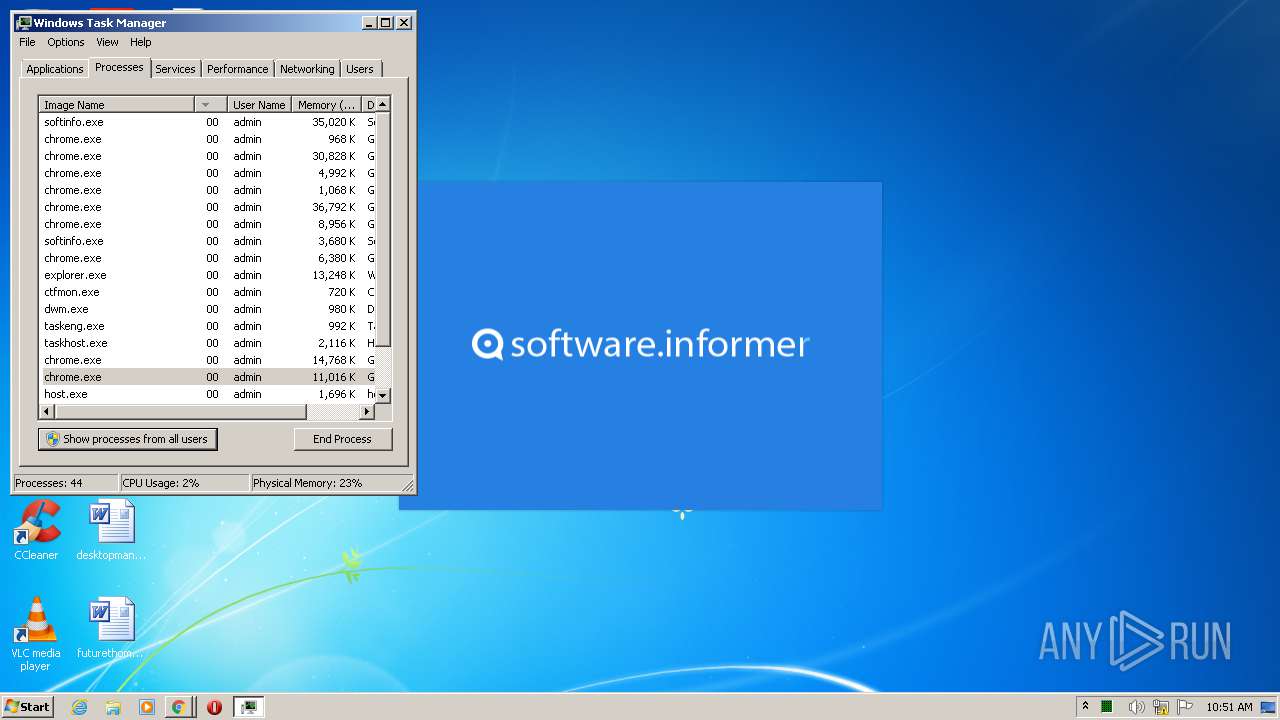The width and height of the screenshot is (1280, 720).
Task: Select the Processes tab
Action: pos(119,67)
